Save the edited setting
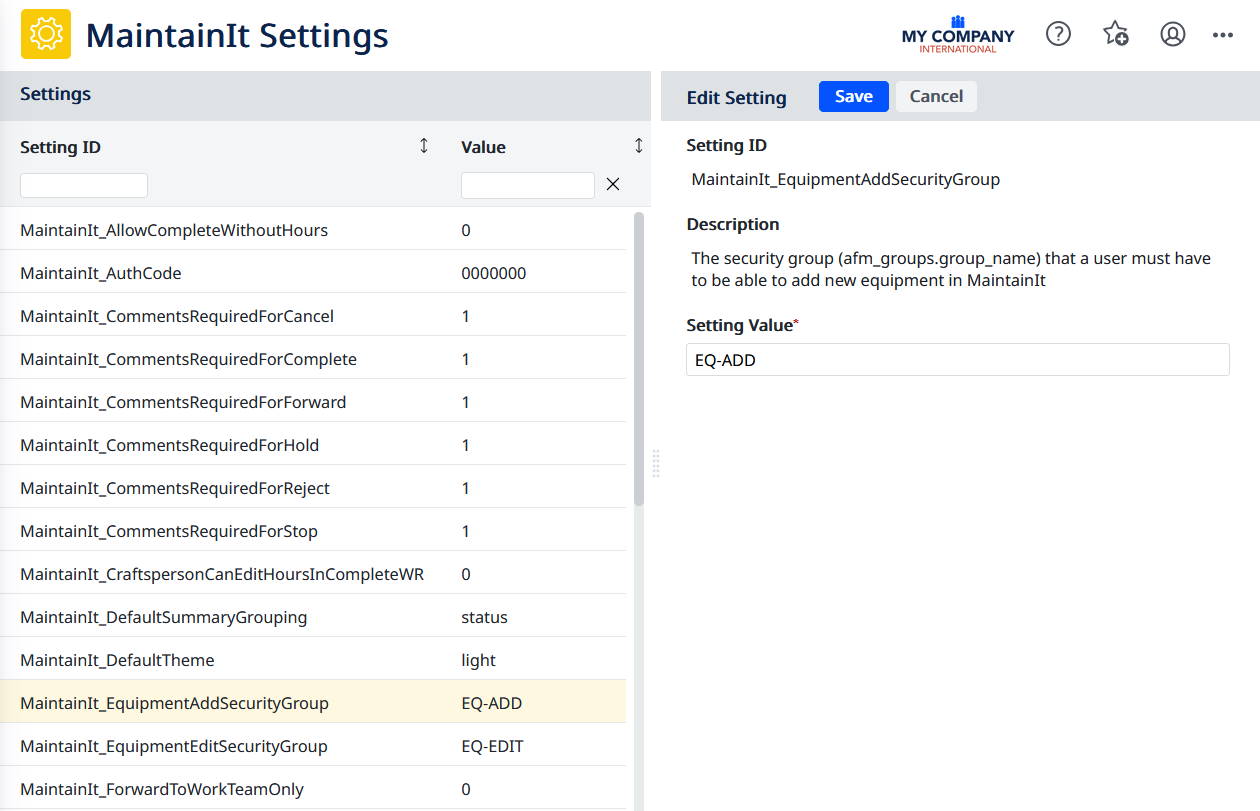1260x811 pixels. click(853, 96)
